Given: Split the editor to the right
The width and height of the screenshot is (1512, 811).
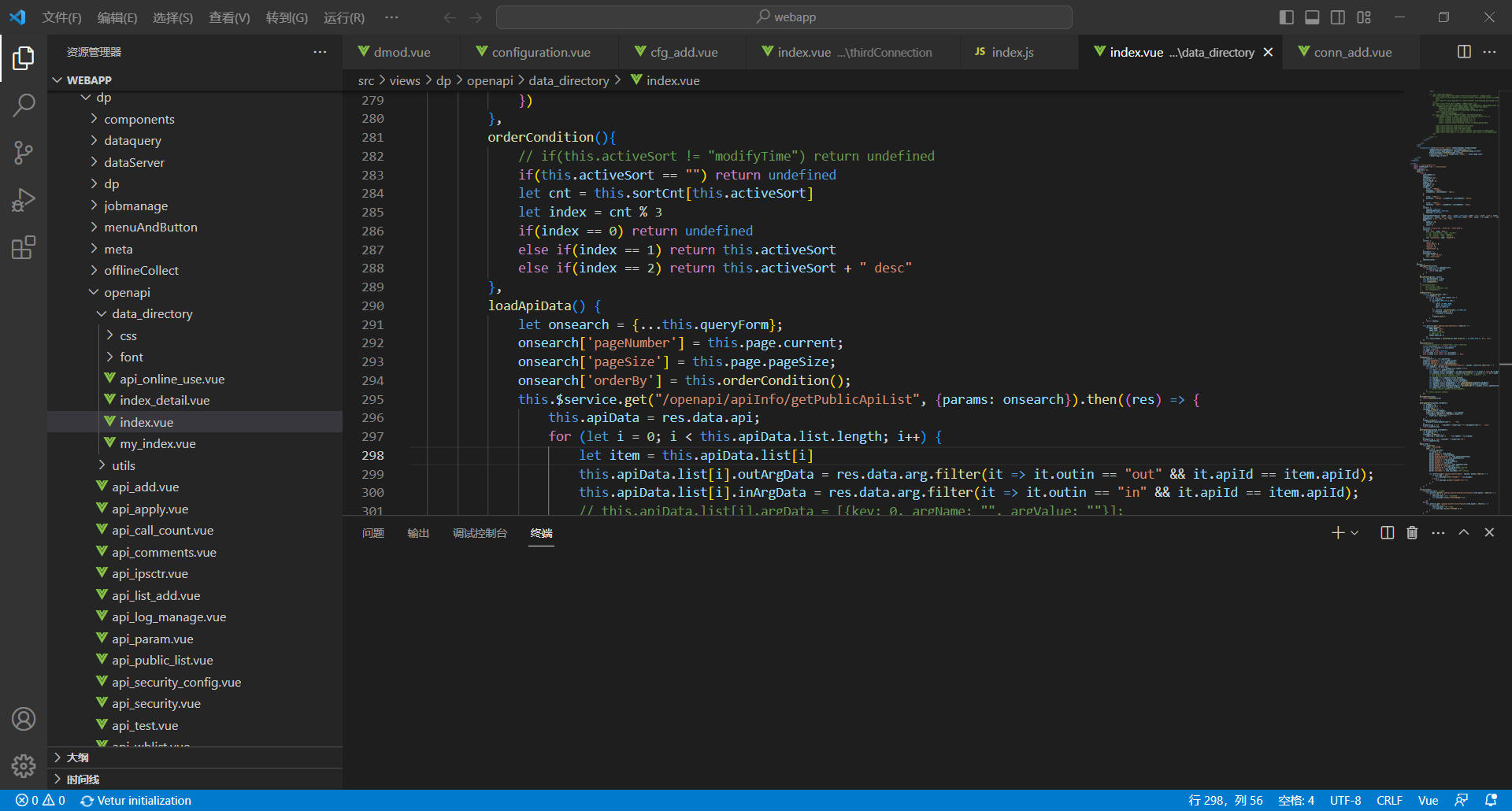Looking at the screenshot, I should click(x=1464, y=52).
